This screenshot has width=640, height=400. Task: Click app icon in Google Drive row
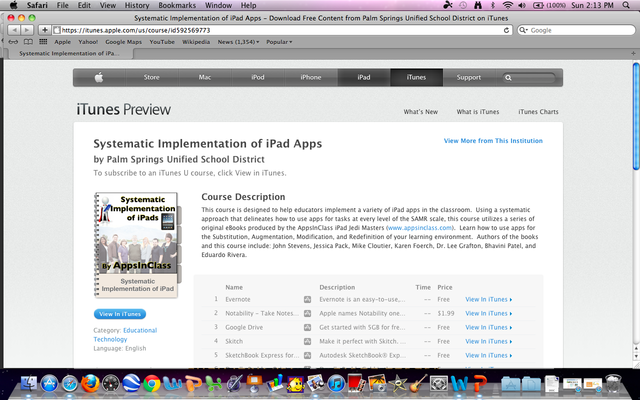coord(307,327)
